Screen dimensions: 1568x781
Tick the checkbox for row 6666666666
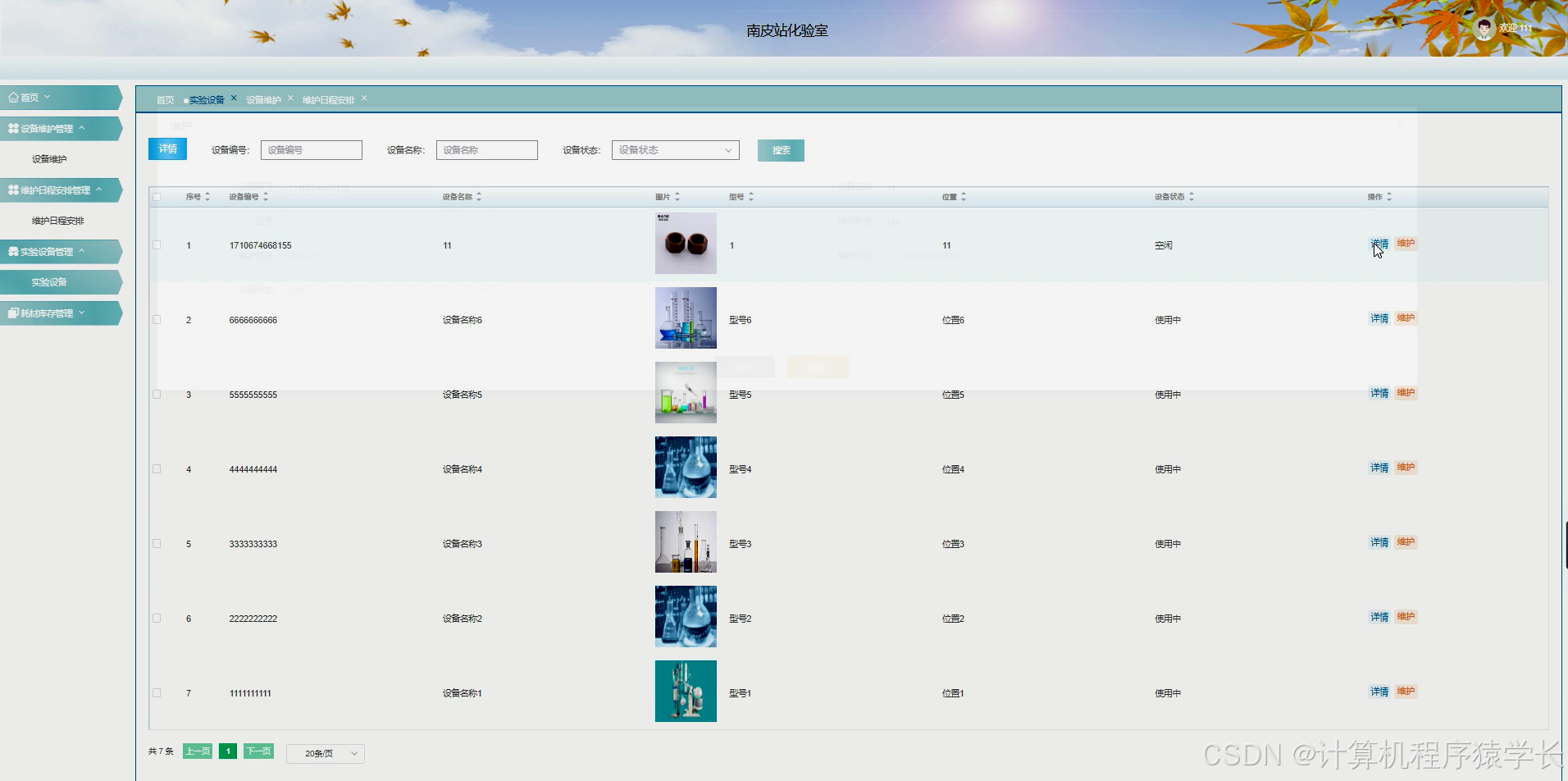point(157,319)
